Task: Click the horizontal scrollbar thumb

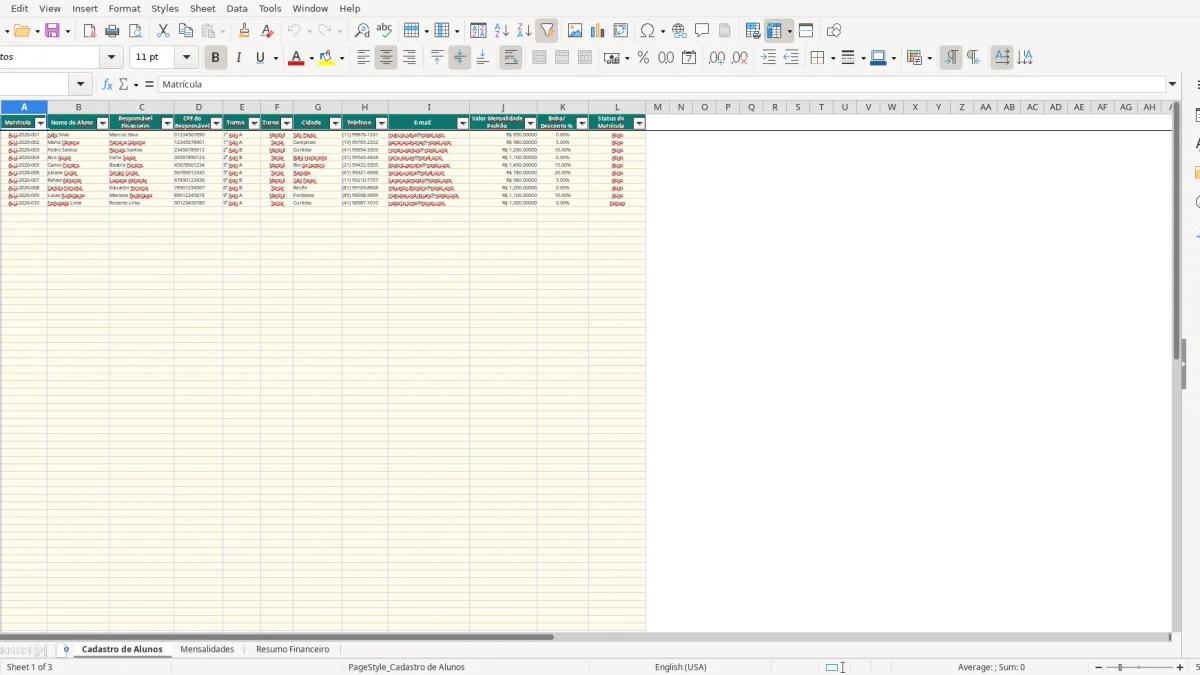Action: click(x=277, y=637)
